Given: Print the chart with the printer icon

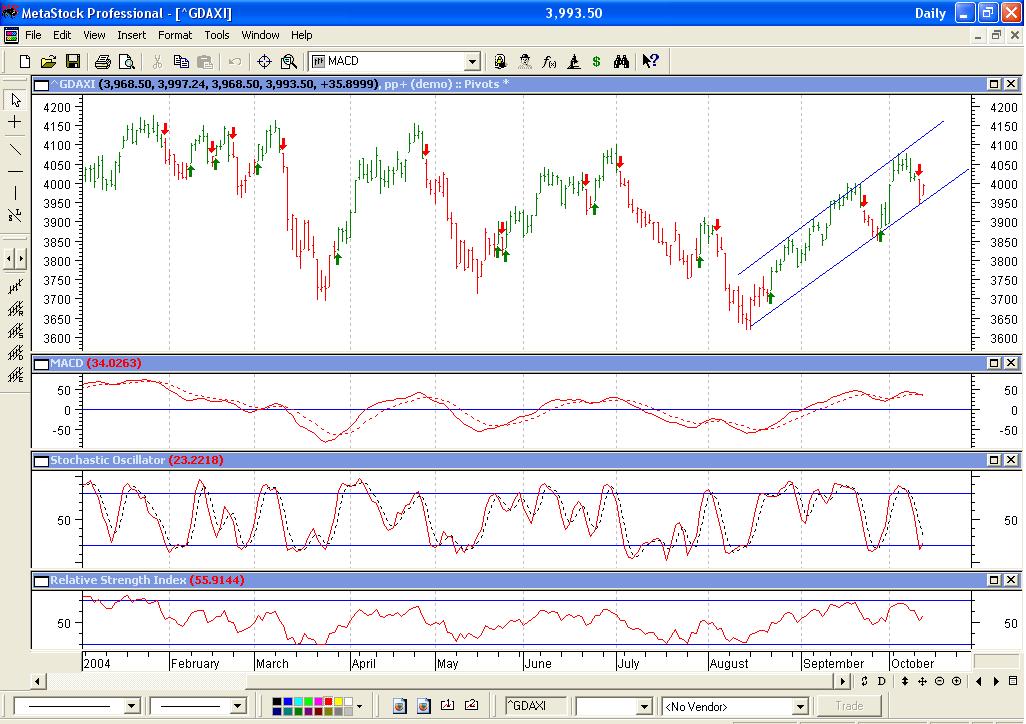Looking at the screenshot, I should [103, 62].
